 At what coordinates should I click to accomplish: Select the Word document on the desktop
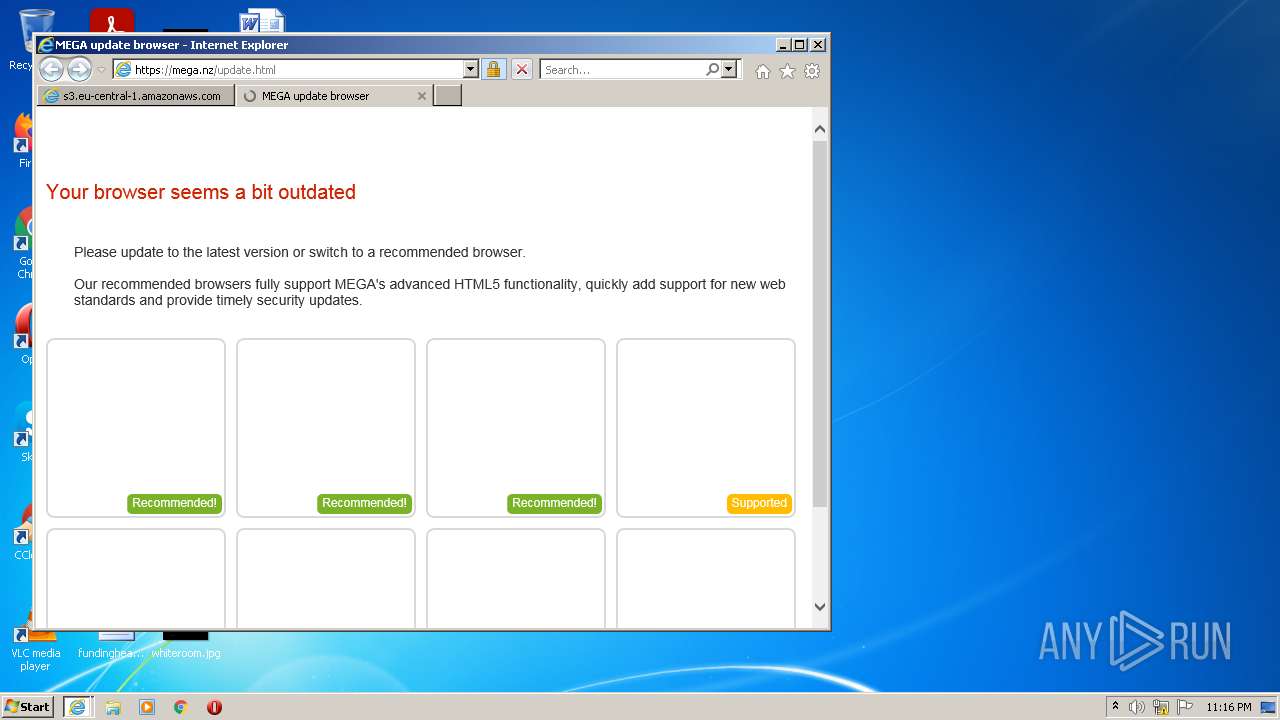tap(261, 22)
